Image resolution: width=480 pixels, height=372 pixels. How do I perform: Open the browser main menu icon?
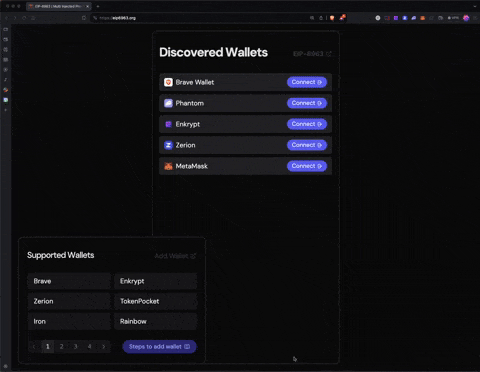pos(475,18)
